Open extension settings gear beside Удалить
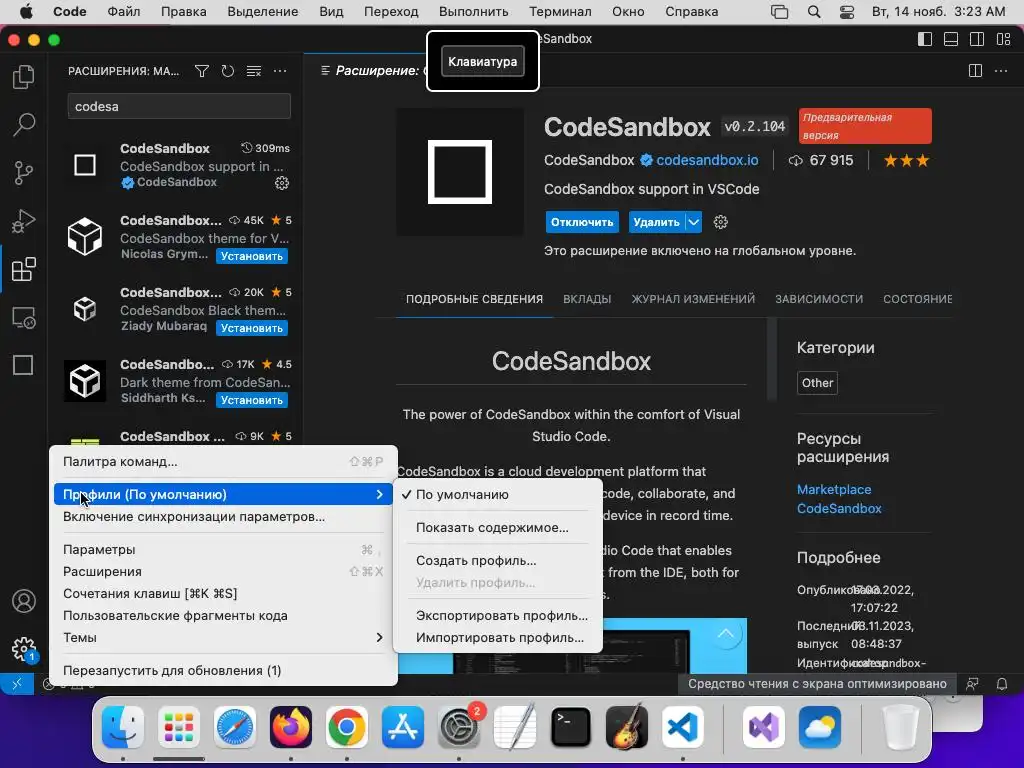The height and width of the screenshot is (768, 1024). coord(720,222)
